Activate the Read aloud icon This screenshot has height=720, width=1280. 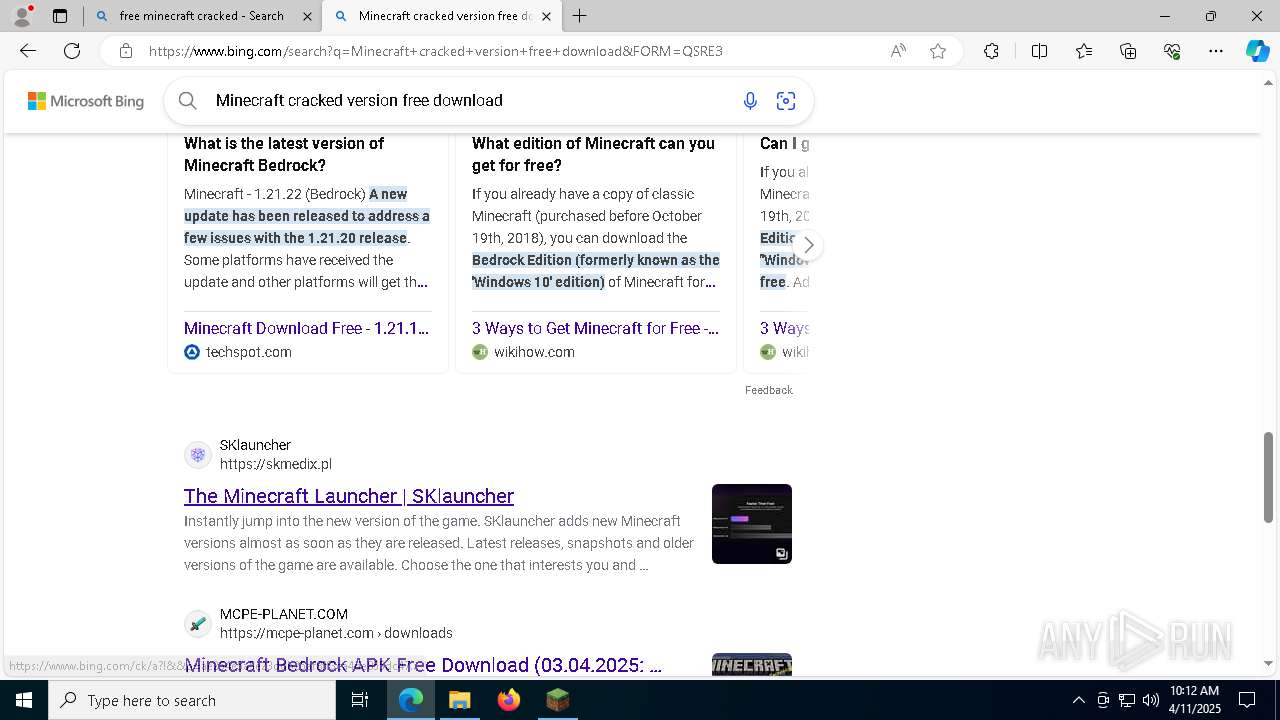tap(898, 51)
